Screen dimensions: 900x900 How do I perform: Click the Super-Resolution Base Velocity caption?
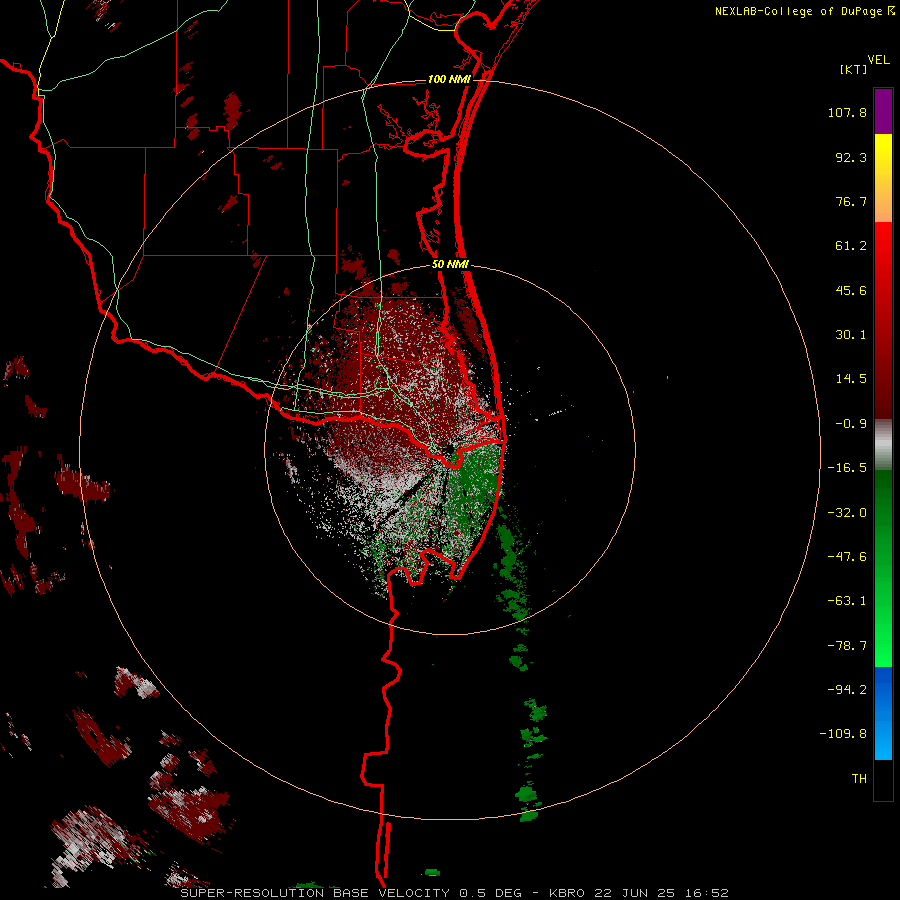point(455,893)
